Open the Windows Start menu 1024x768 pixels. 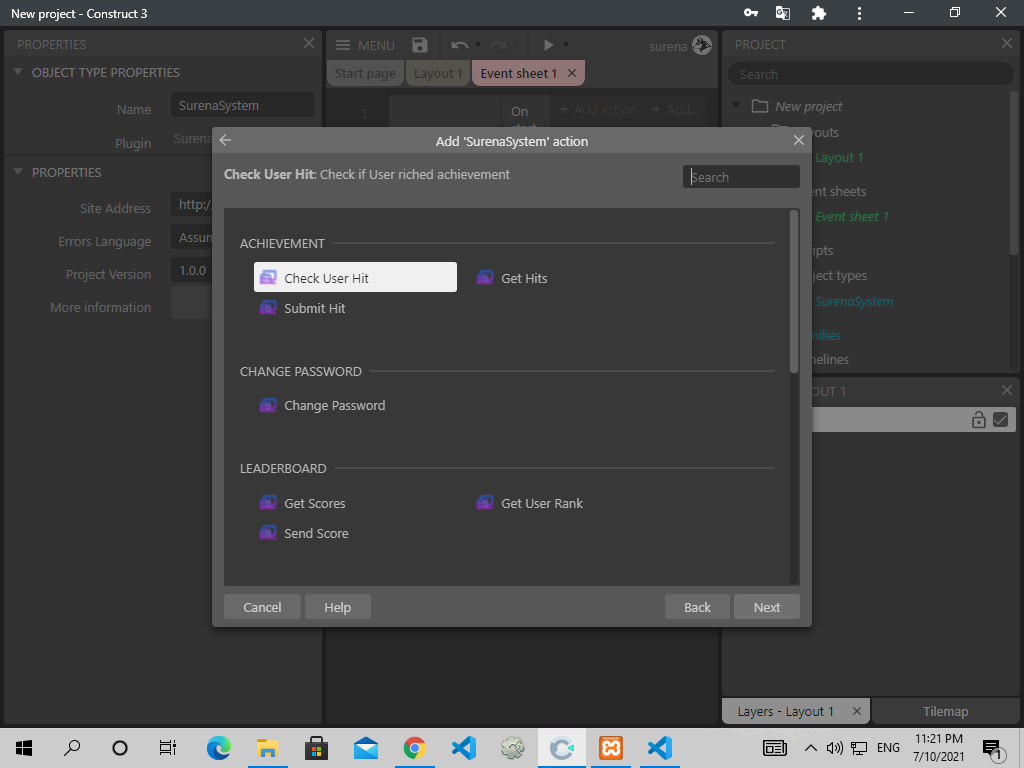(x=24, y=748)
